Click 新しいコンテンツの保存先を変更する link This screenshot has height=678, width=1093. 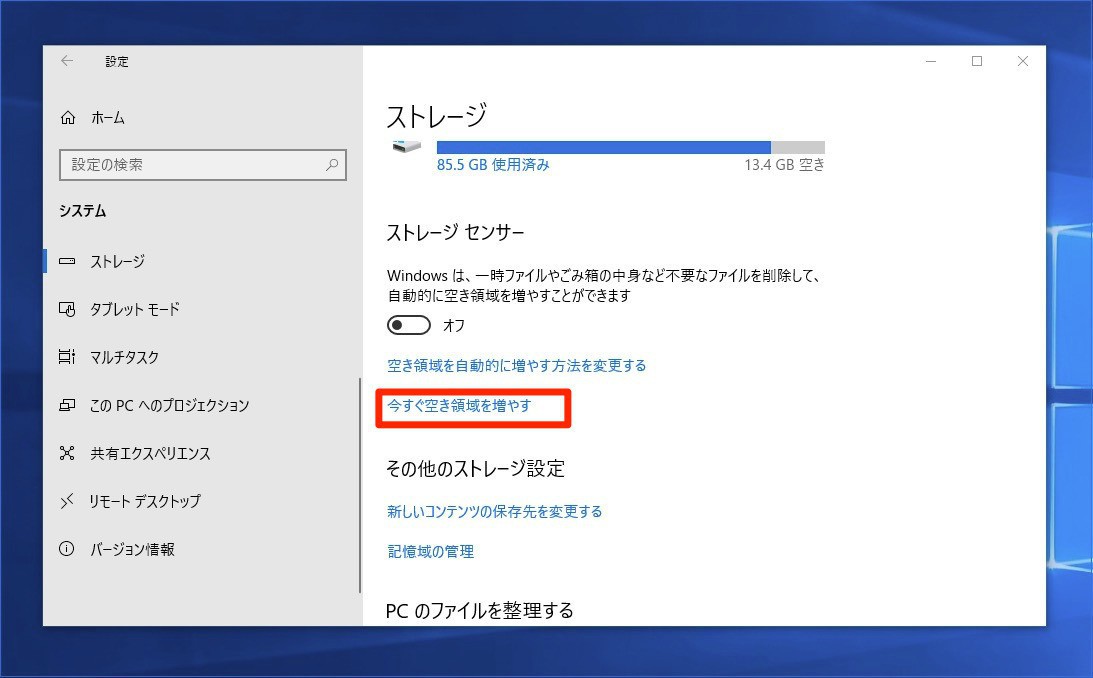tap(494, 511)
